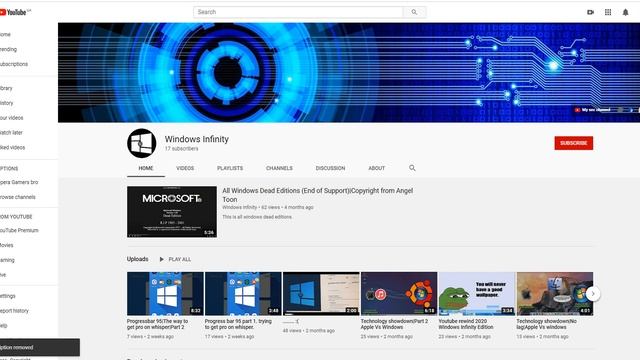Image resolution: width=640 pixels, height=360 pixels.
Task: Click the Windows Infinity channel avatar
Action: (x=142, y=143)
